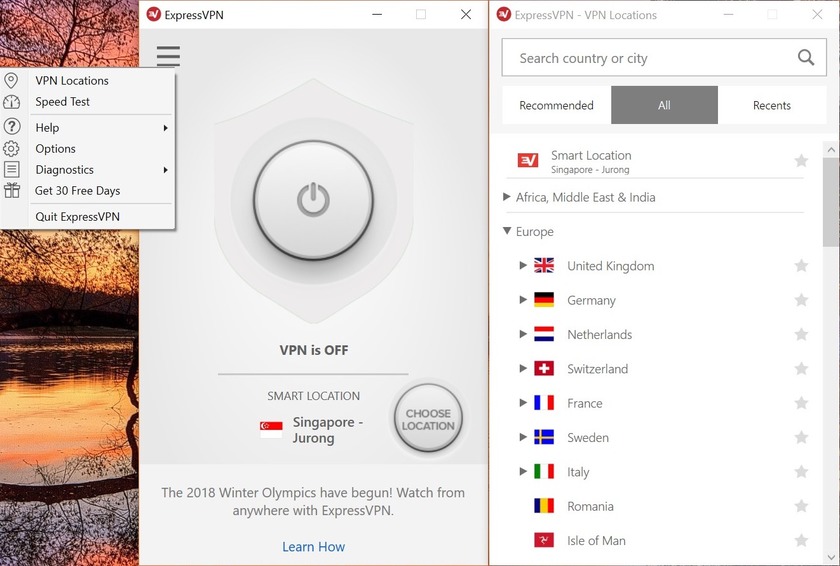The height and width of the screenshot is (566, 840).
Task: Toggle the favorite star for Germany
Action: click(801, 300)
